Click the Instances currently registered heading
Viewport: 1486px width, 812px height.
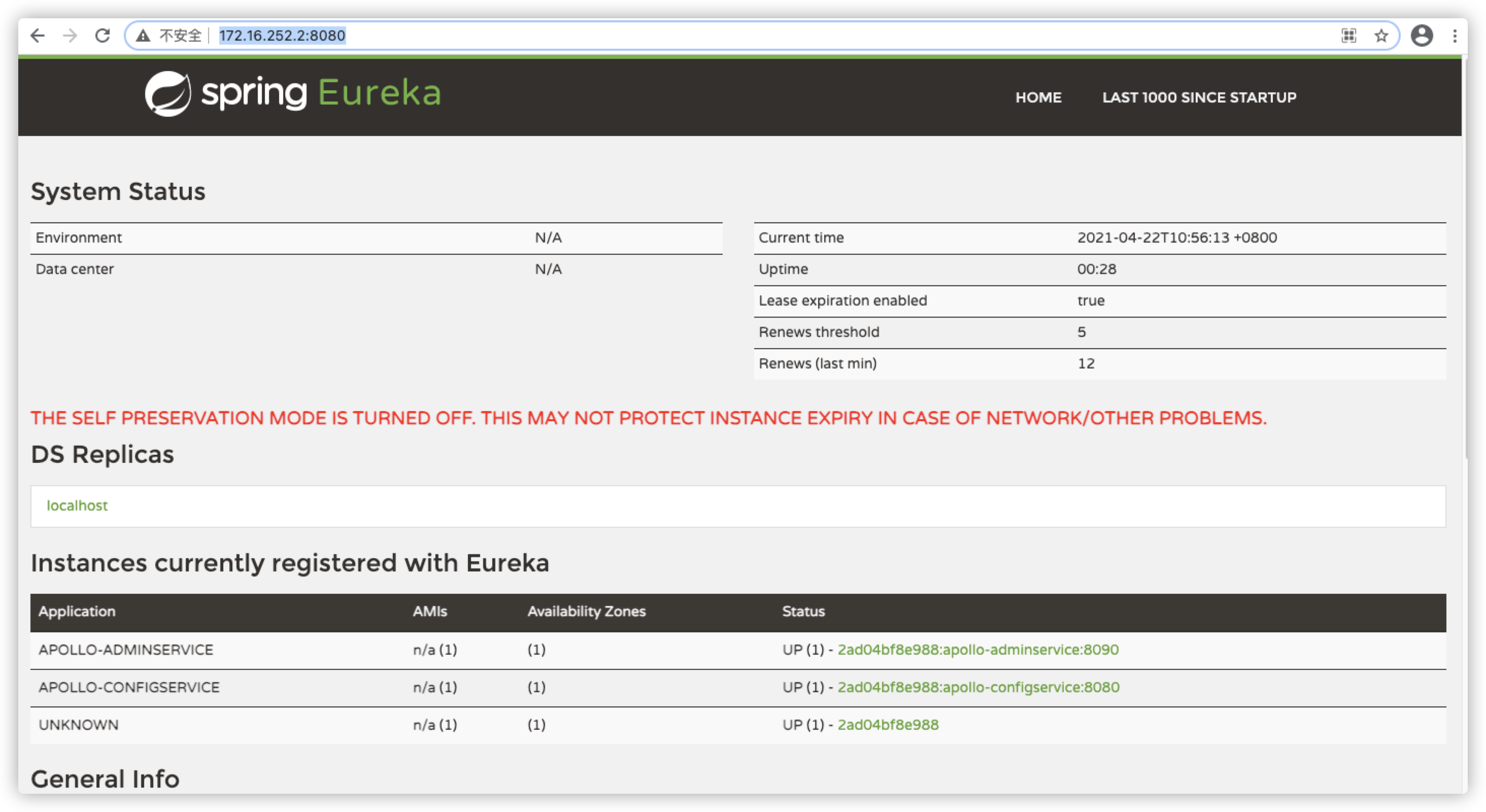(290, 563)
